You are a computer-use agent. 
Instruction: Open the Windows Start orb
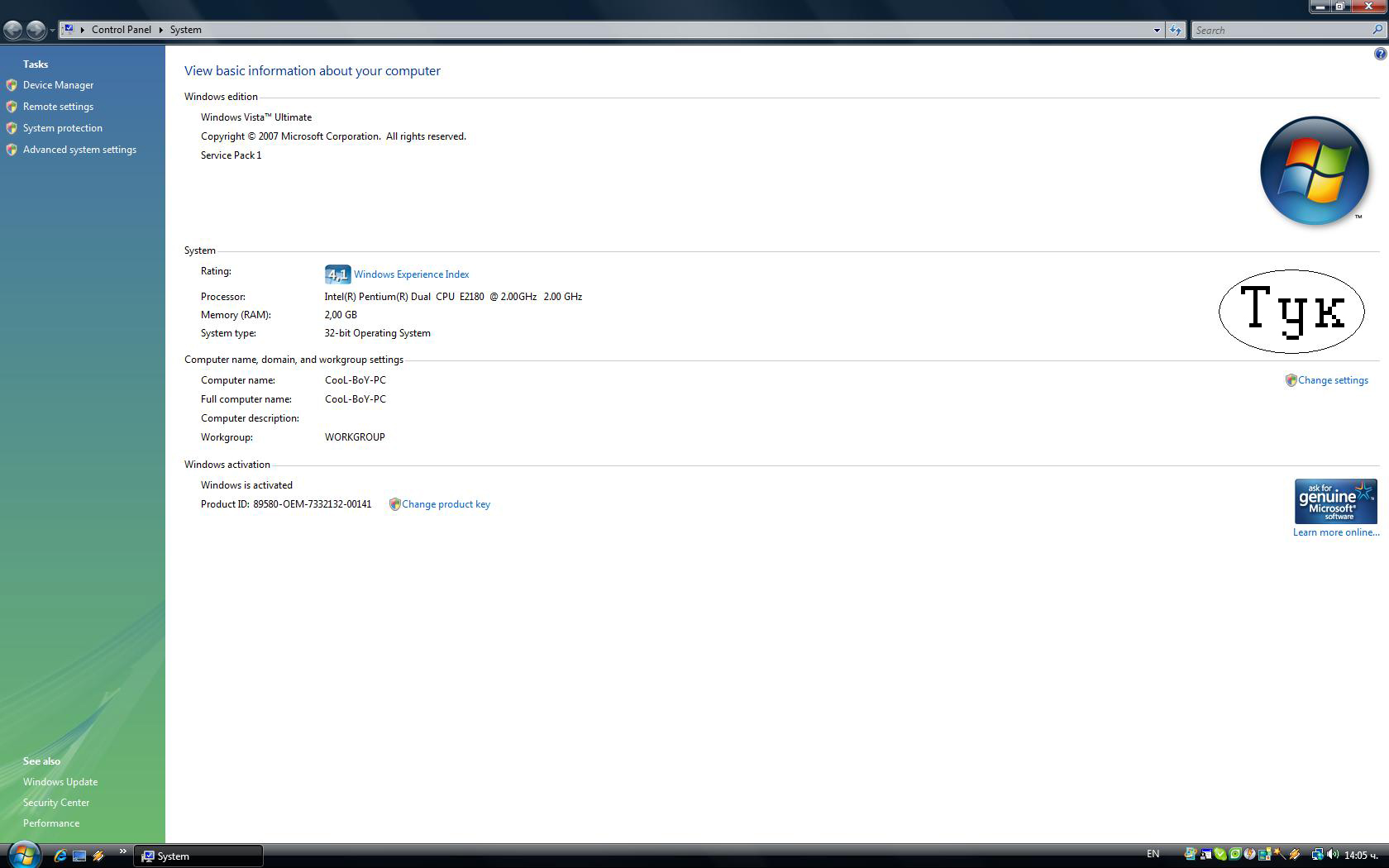tap(23, 853)
